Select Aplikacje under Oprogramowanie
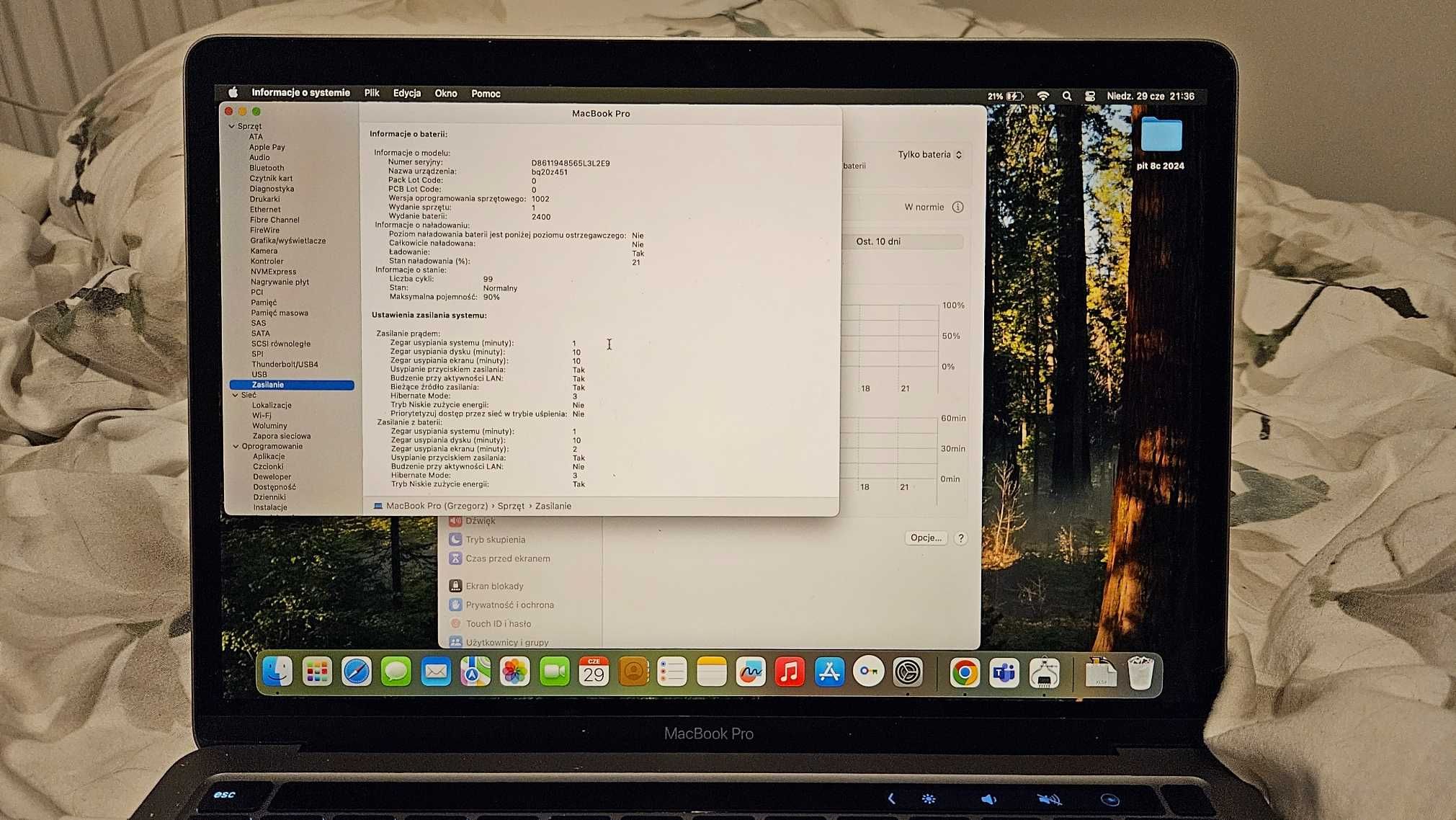 point(269,456)
